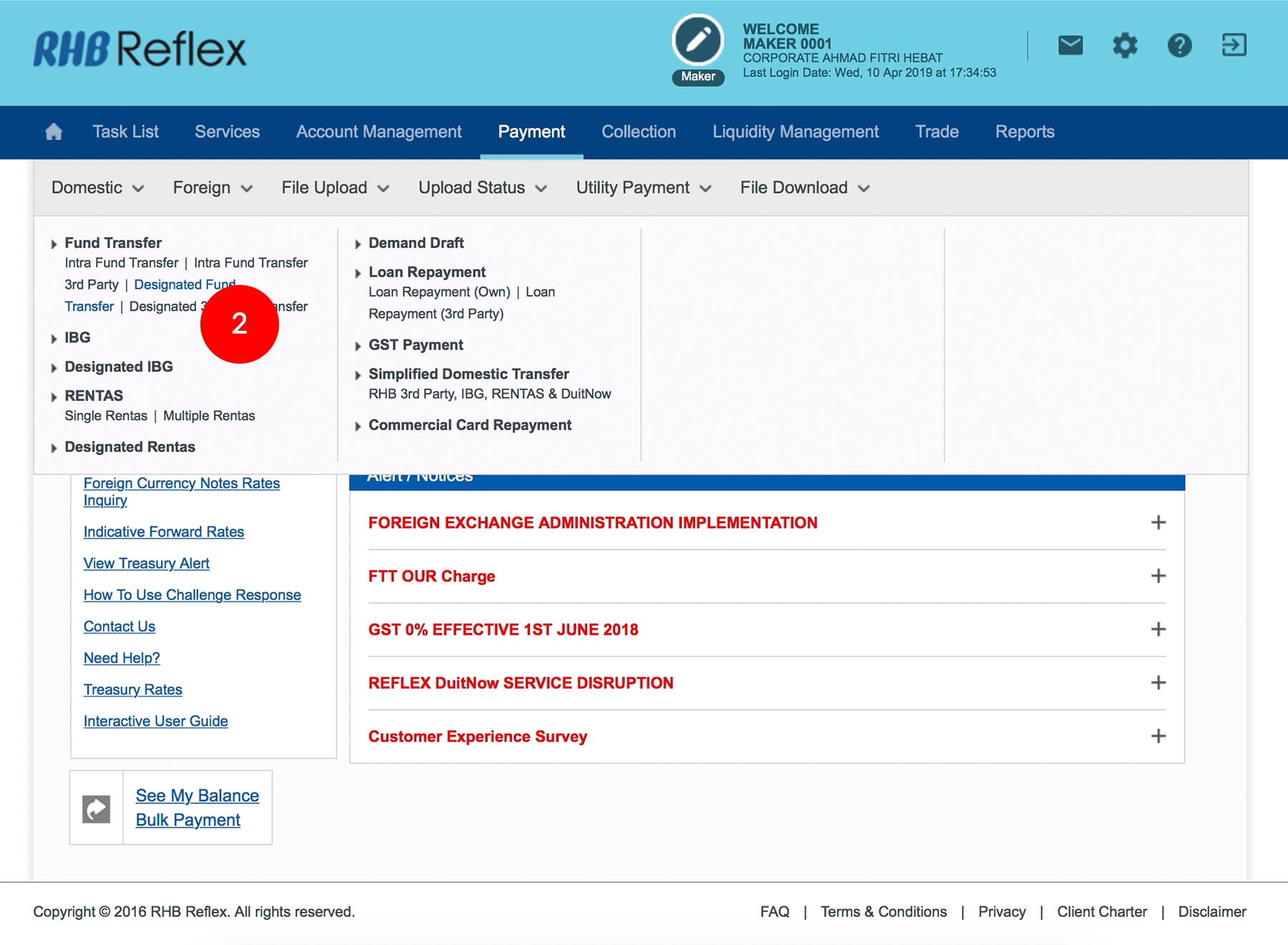
Task: Open settings via the gear icon
Action: [1125, 46]
